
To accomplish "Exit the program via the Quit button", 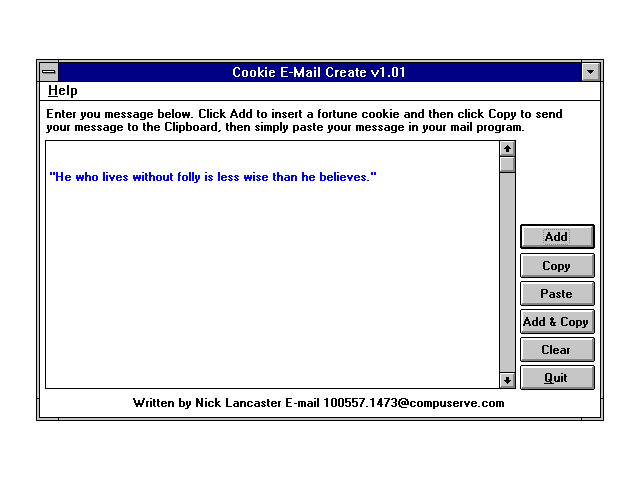I will tap(557, 378).
